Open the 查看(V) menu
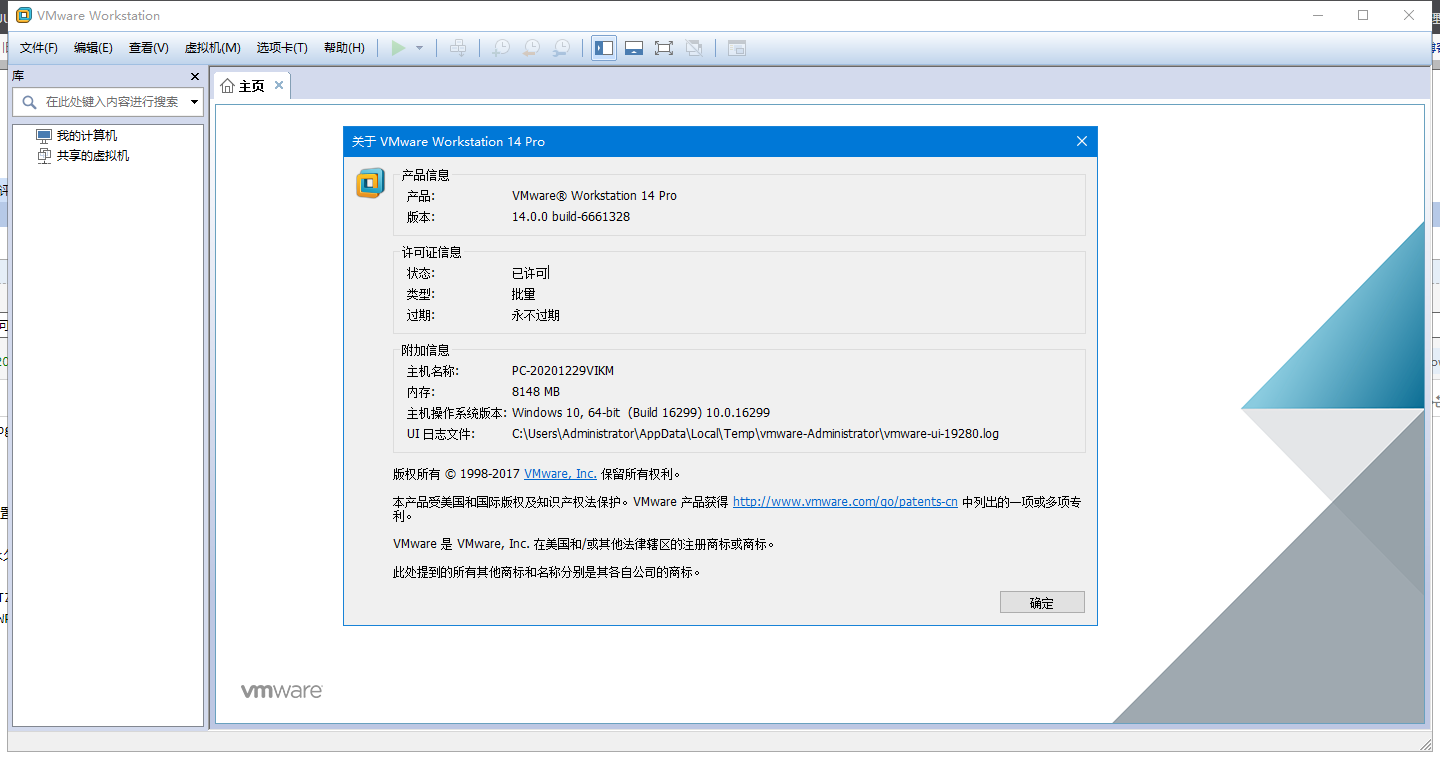 pos(149,48)
